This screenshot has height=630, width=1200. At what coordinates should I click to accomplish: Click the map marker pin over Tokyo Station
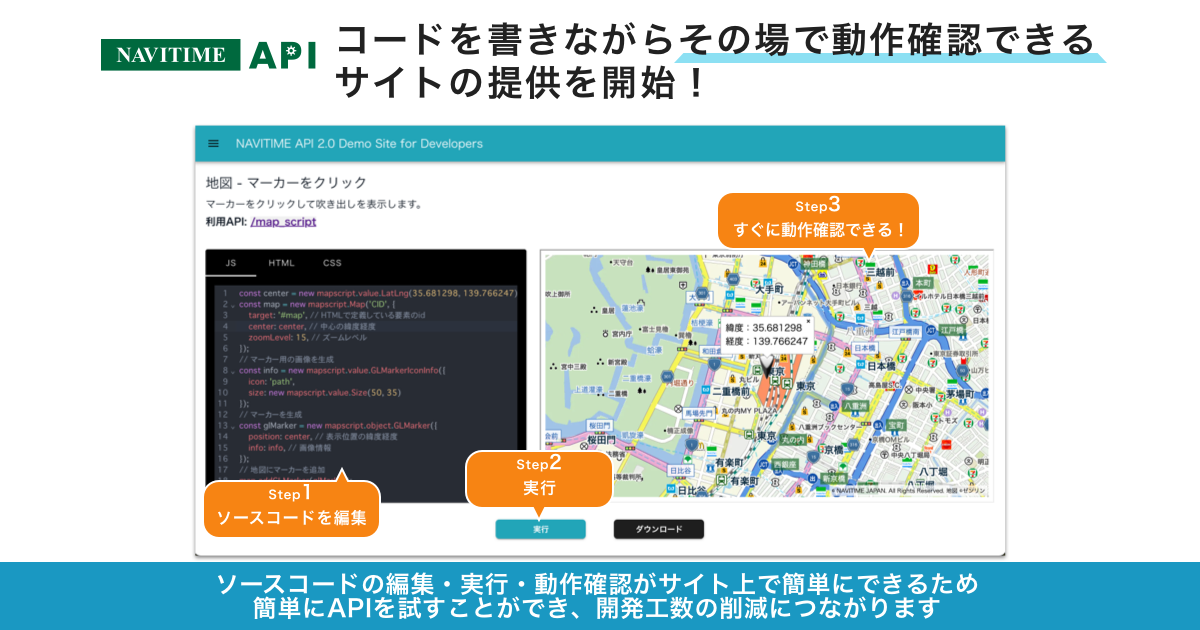(x=766, y=365)
